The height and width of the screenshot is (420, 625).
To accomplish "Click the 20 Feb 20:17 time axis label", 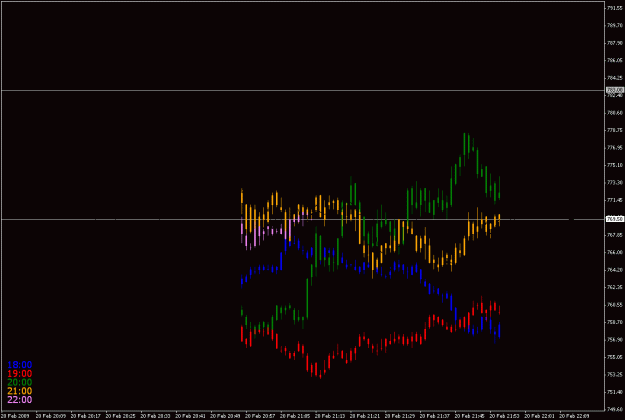I will tap(85, 416).
